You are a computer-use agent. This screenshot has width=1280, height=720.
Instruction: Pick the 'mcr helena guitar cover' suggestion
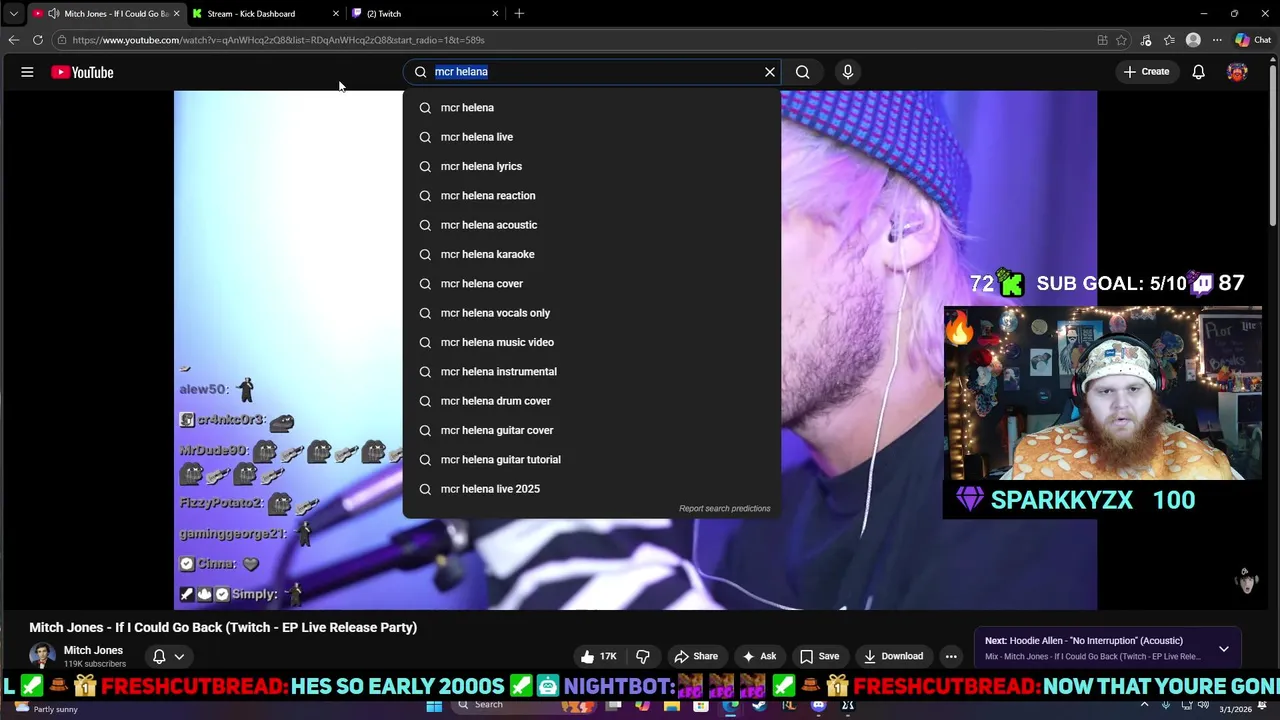[x=592, y=430]
